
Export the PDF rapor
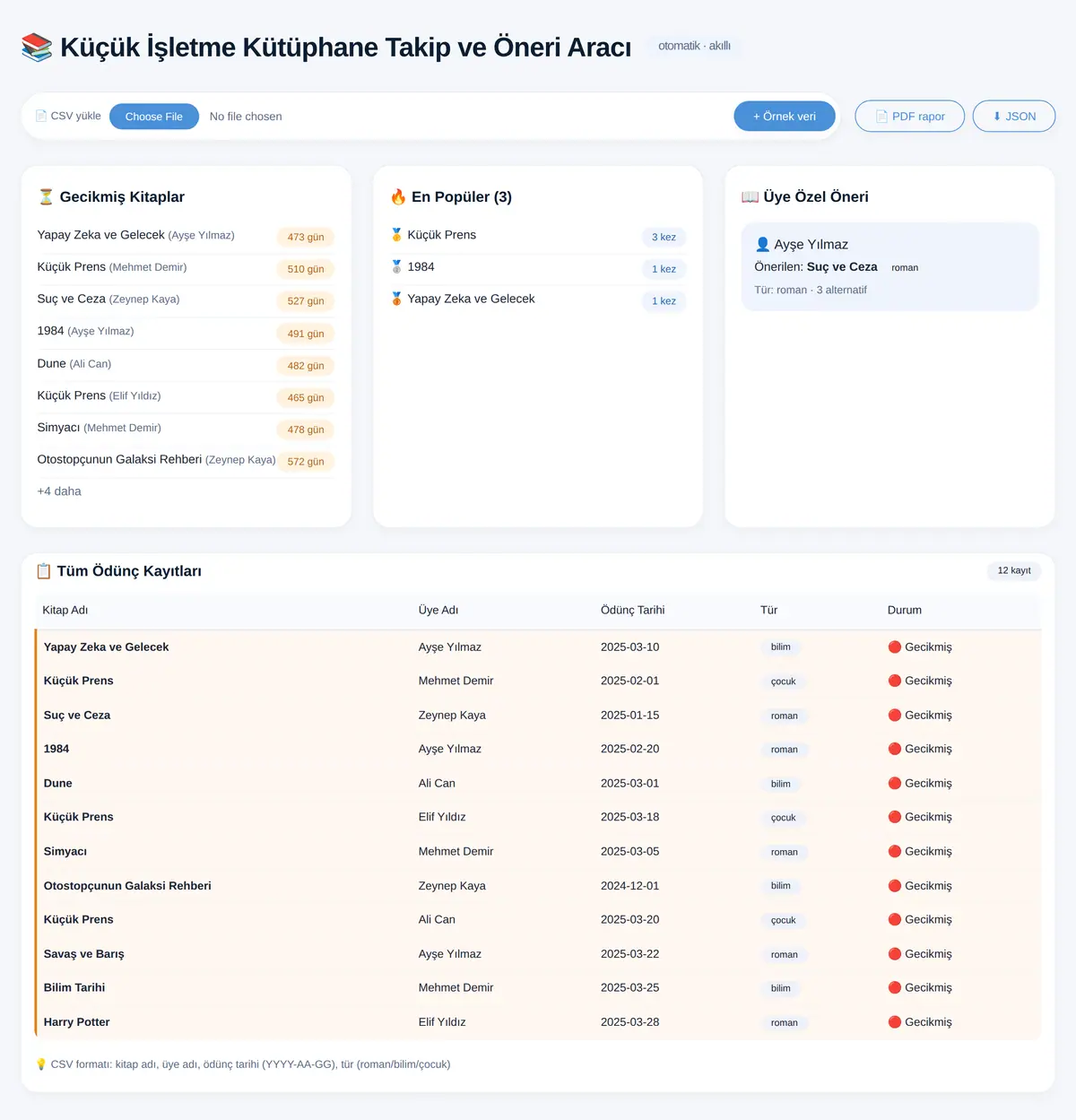[910, 117]
